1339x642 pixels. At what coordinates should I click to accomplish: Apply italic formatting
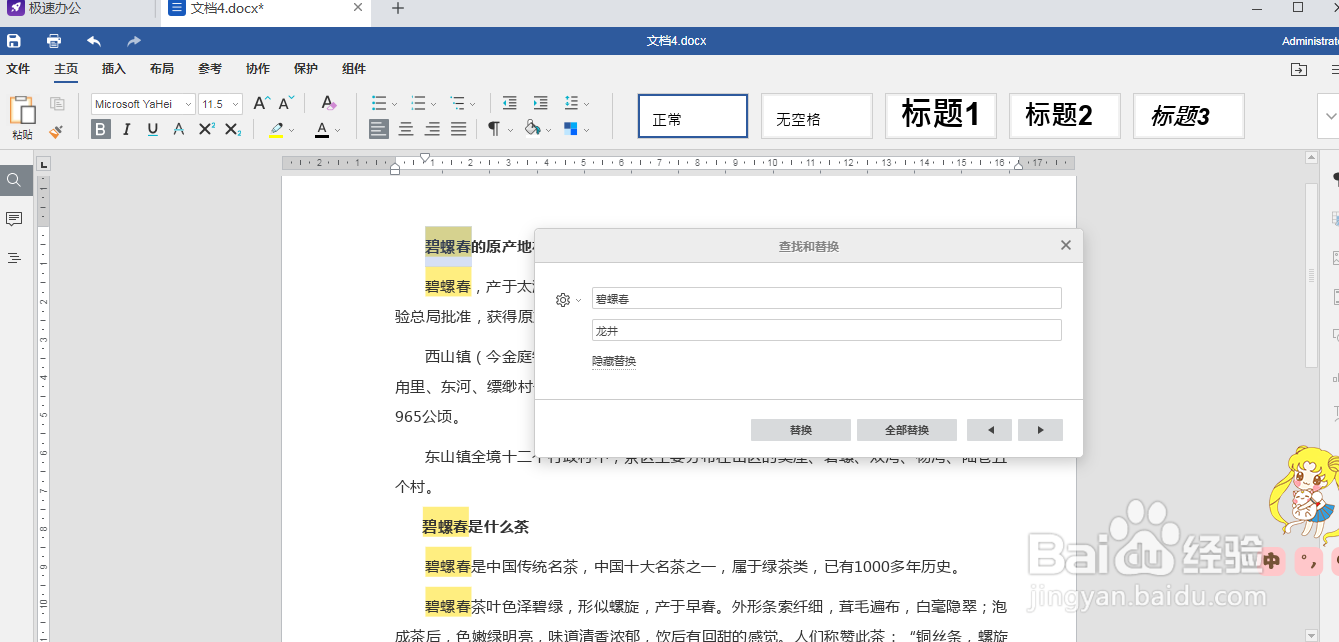click(126, 129)
